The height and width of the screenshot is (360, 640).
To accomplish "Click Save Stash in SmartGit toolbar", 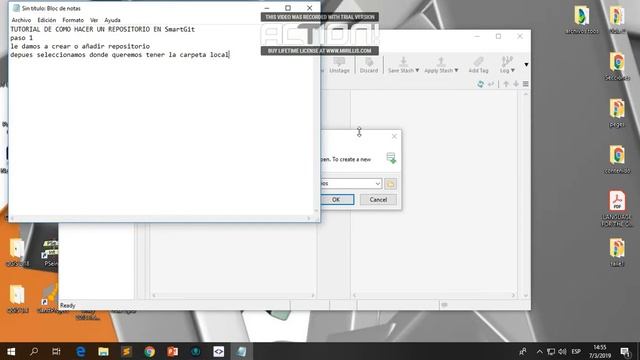I will (x=403, y=65).
